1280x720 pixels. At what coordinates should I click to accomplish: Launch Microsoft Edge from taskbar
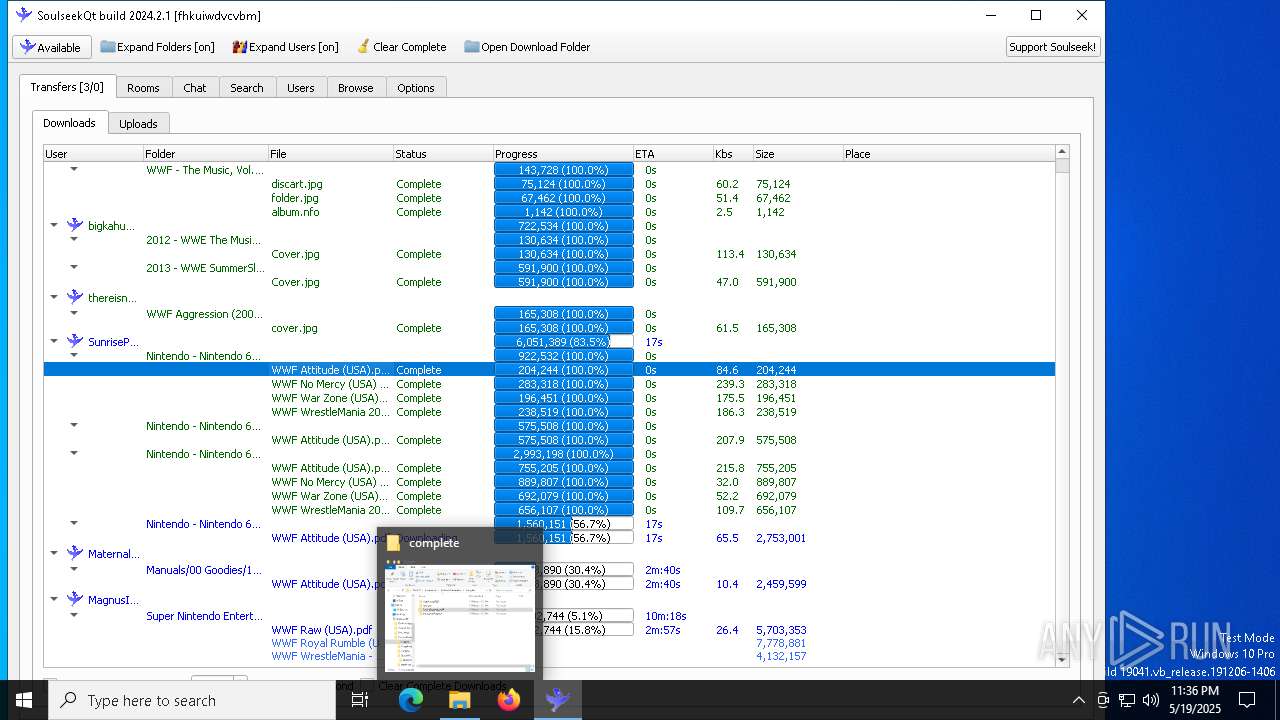(x=411, y=700)
